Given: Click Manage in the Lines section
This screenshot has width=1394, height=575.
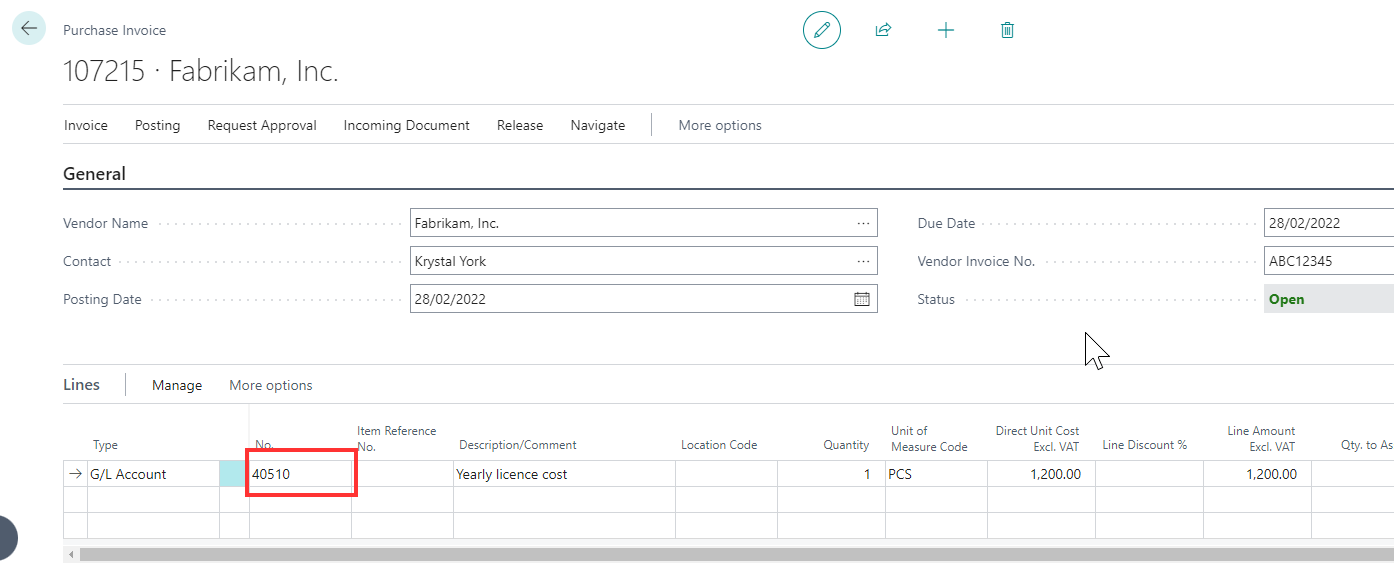Looking at the screenshot, I should click(177, 385).
